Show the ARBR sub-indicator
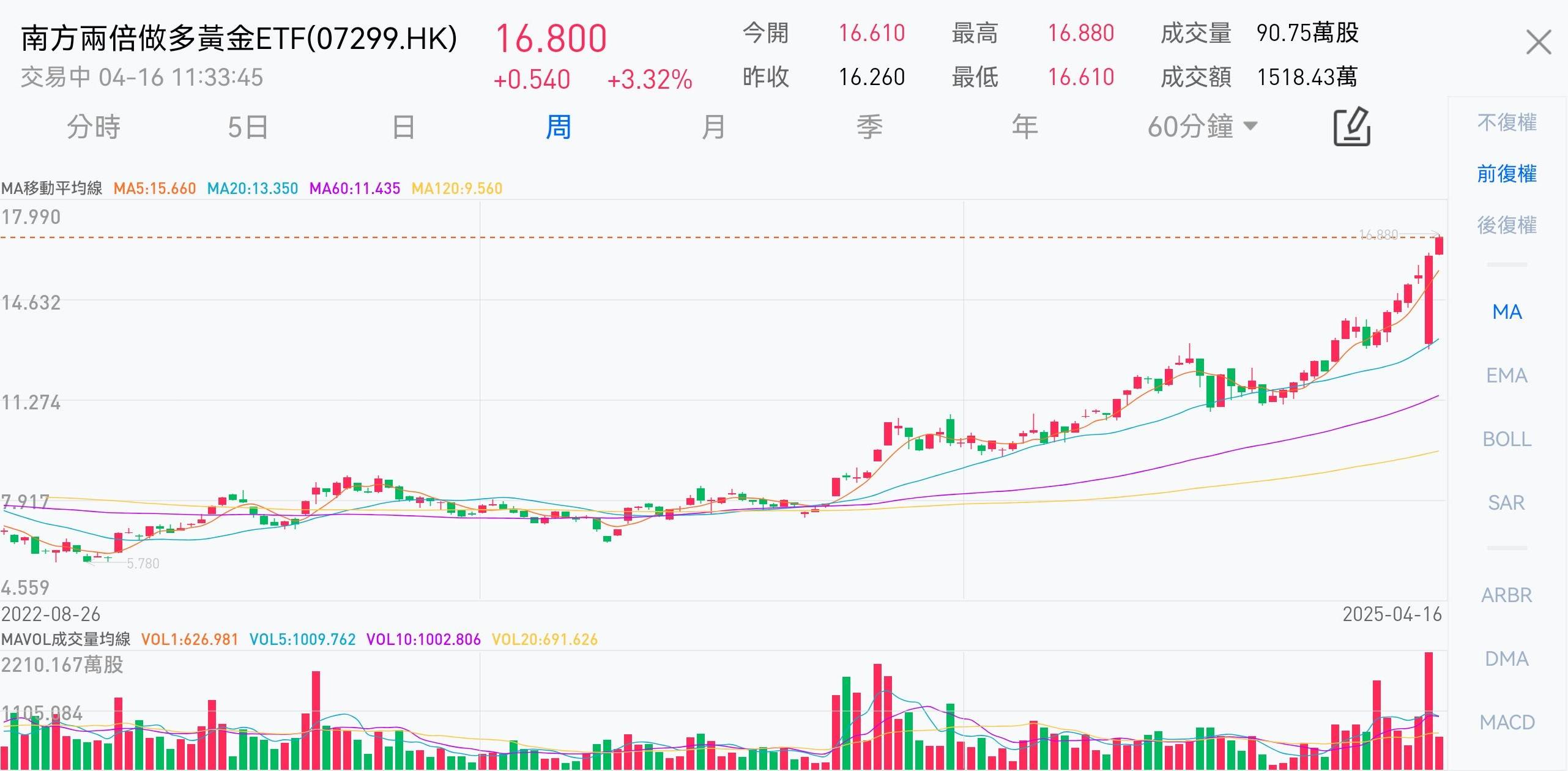This screenshot has width=1568, height=771. tap(1507, 595)
